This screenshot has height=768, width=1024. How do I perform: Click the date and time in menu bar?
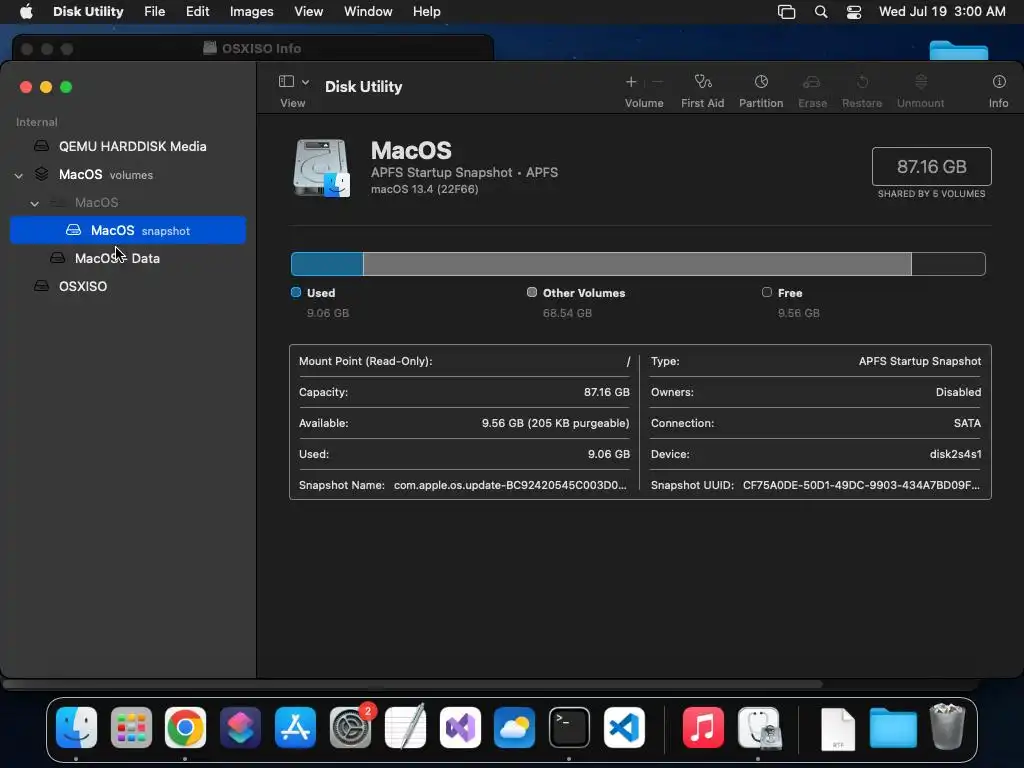(942, 11)
